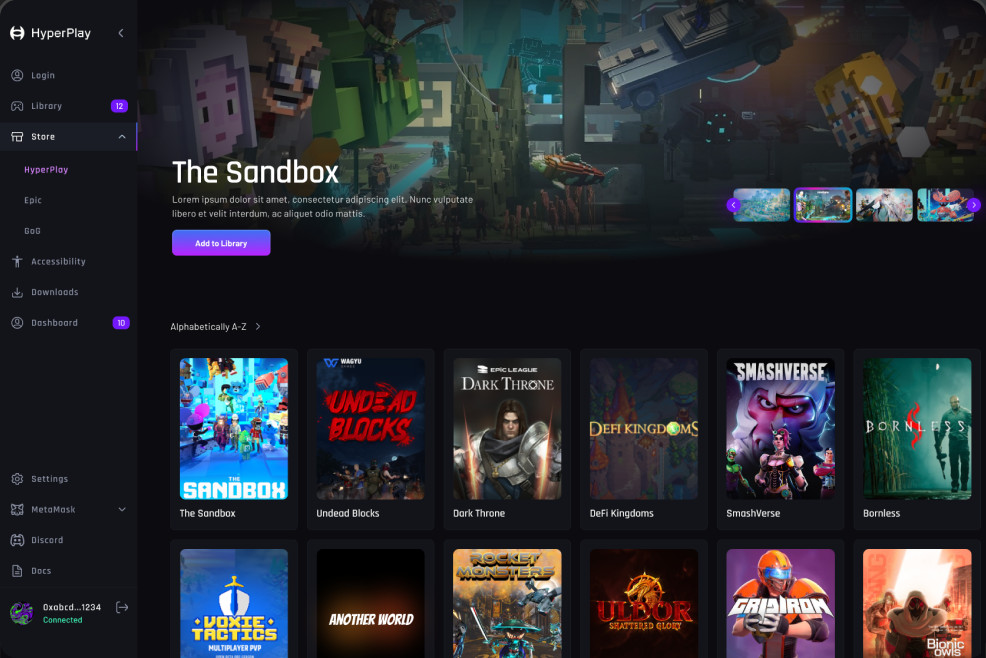The width and height of the screenshot is (986, 658).
Task: Open the Undead Blocks game card
Action: click(x=370, y=439)
